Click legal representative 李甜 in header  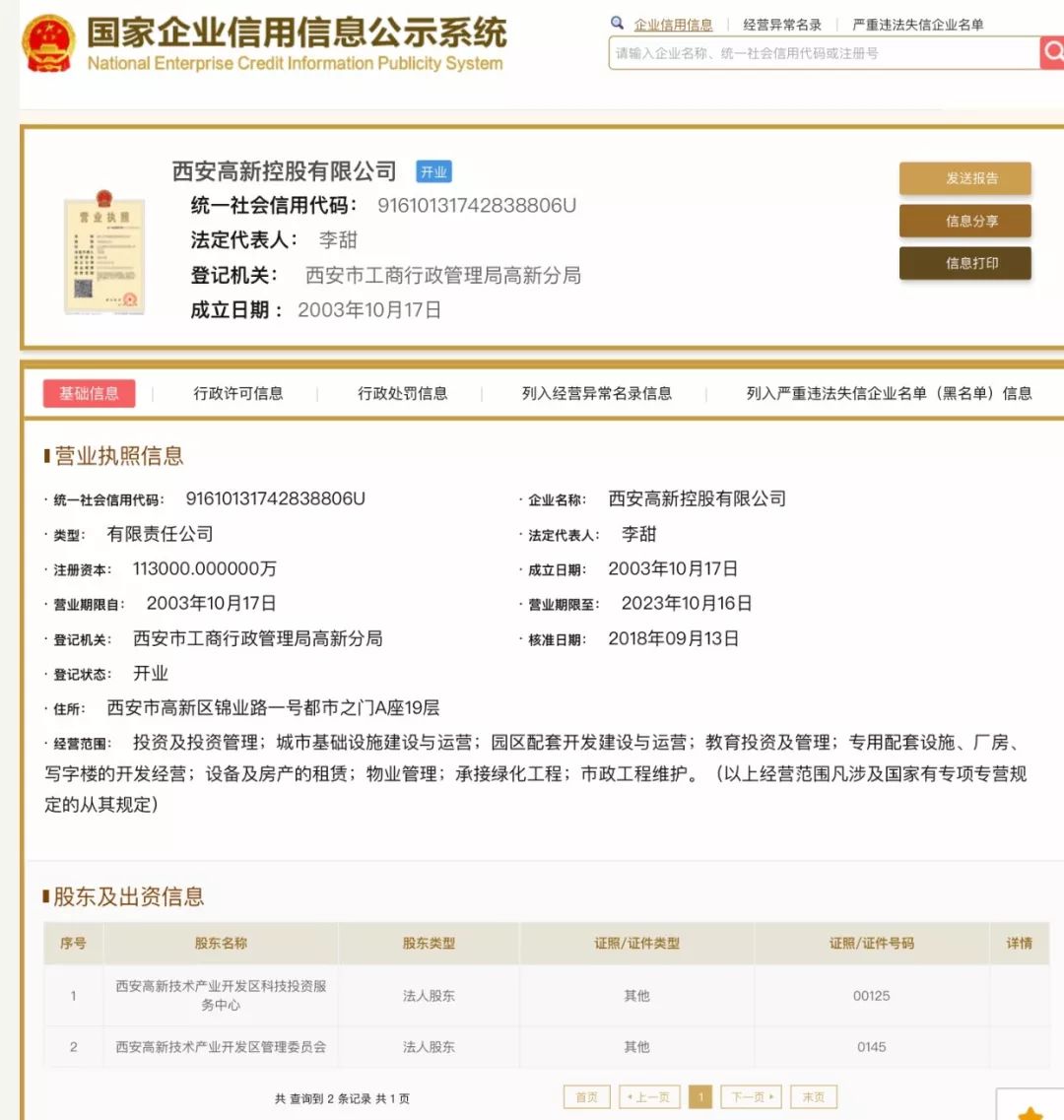pyautogui.click(x=337, y=240)
